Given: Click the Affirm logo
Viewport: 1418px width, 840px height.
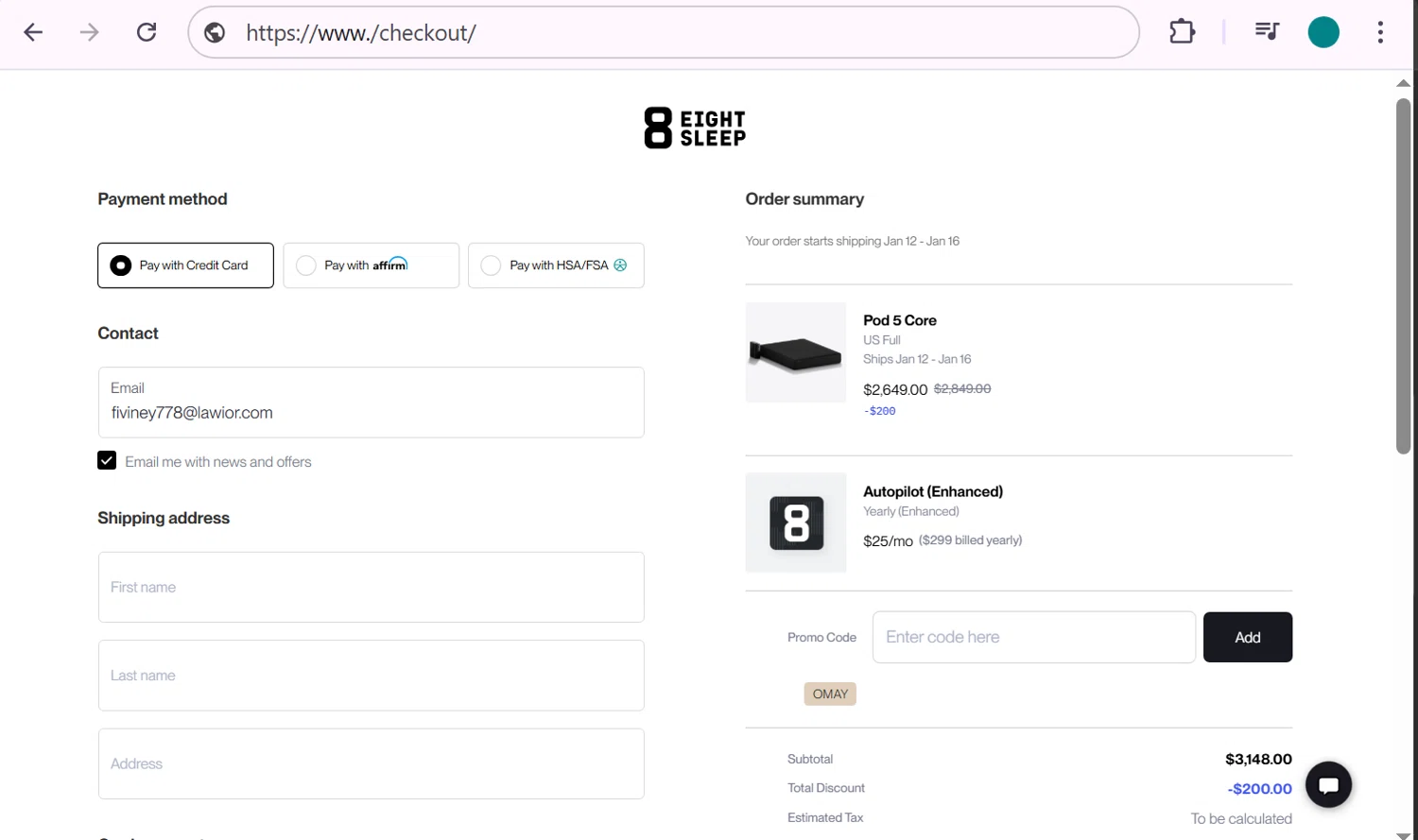Looking at the screenshot, I should [389, 265].
